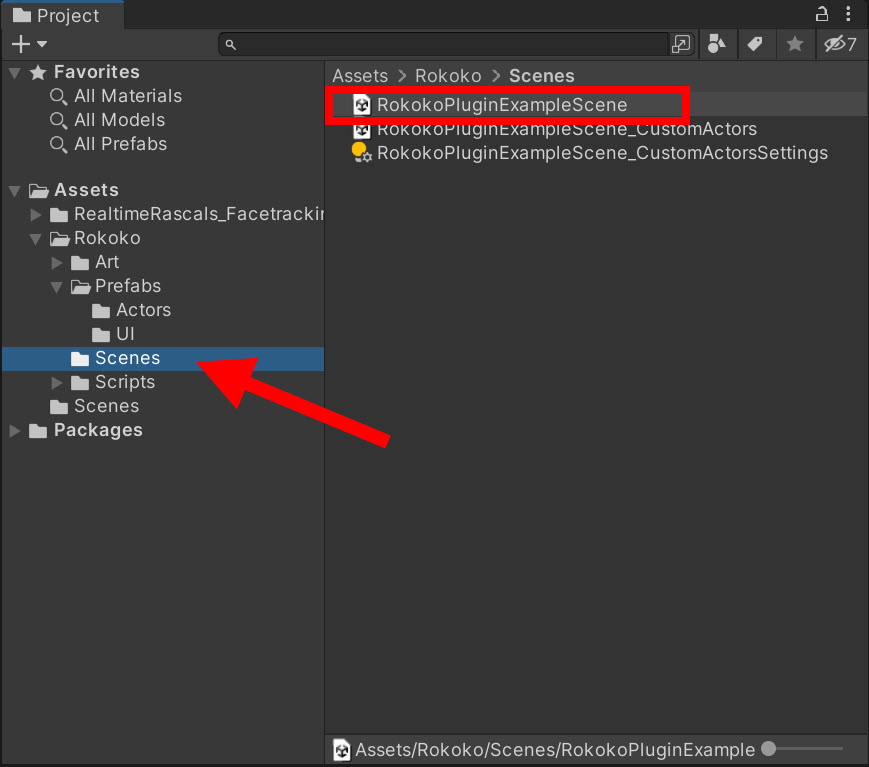Expand the RealtimeRascals_Facetracking folder arrow
The height and width of the screenshot is (767, 869).
(x=35, y=214)
